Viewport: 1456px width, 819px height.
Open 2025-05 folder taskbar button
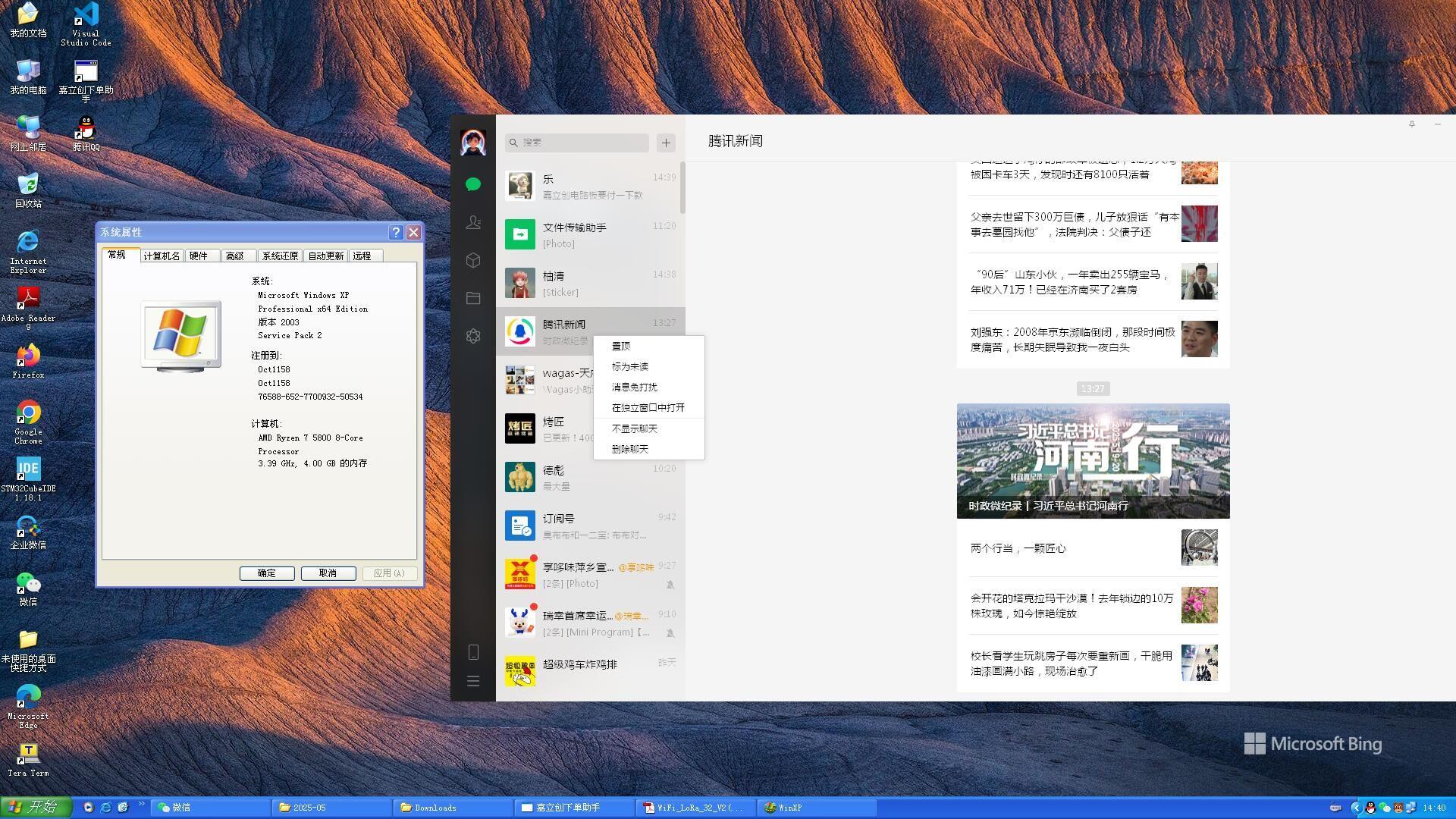tap(331, 808)
